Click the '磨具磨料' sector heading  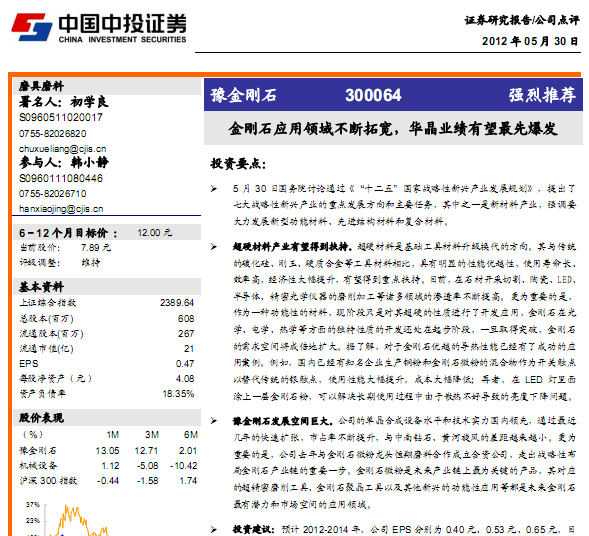(41, 86)
